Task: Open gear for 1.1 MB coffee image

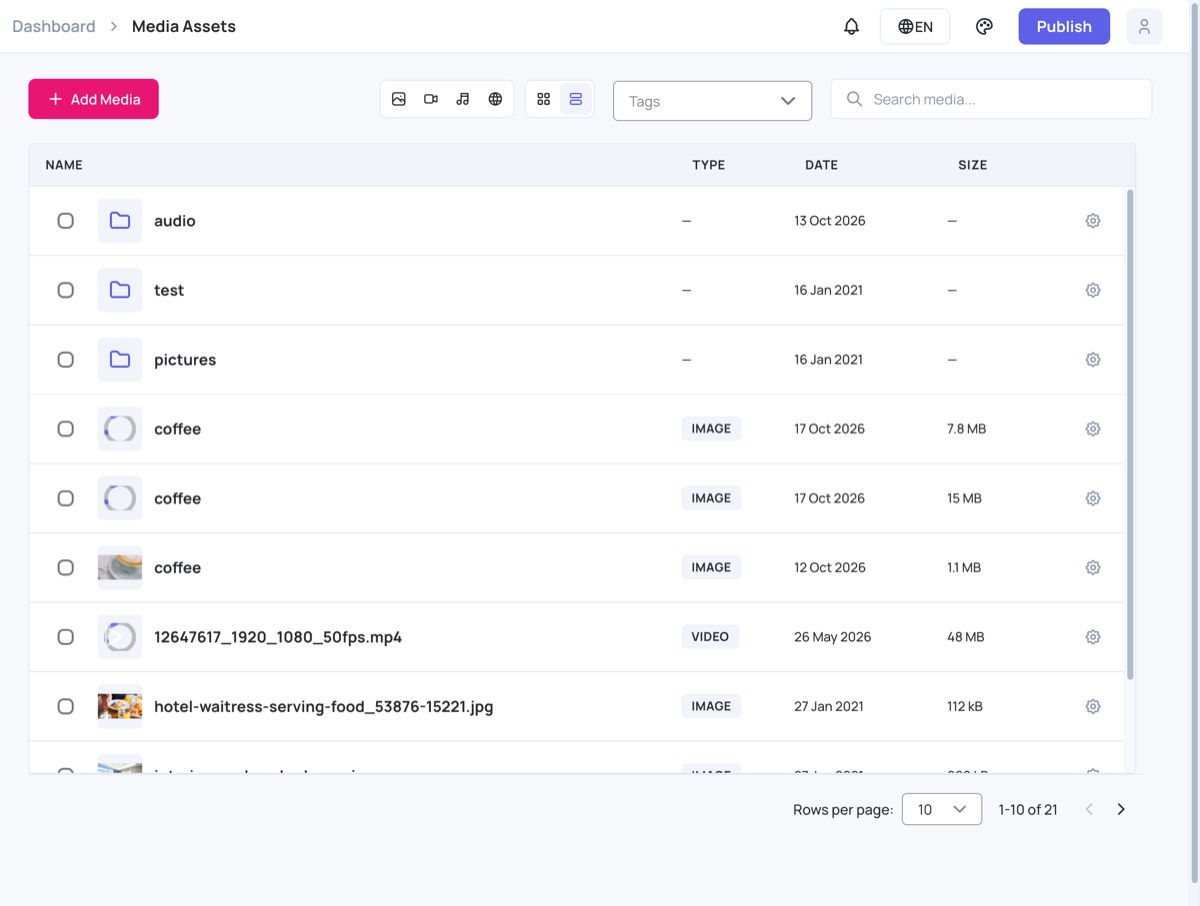Action: pos(1093,568)
